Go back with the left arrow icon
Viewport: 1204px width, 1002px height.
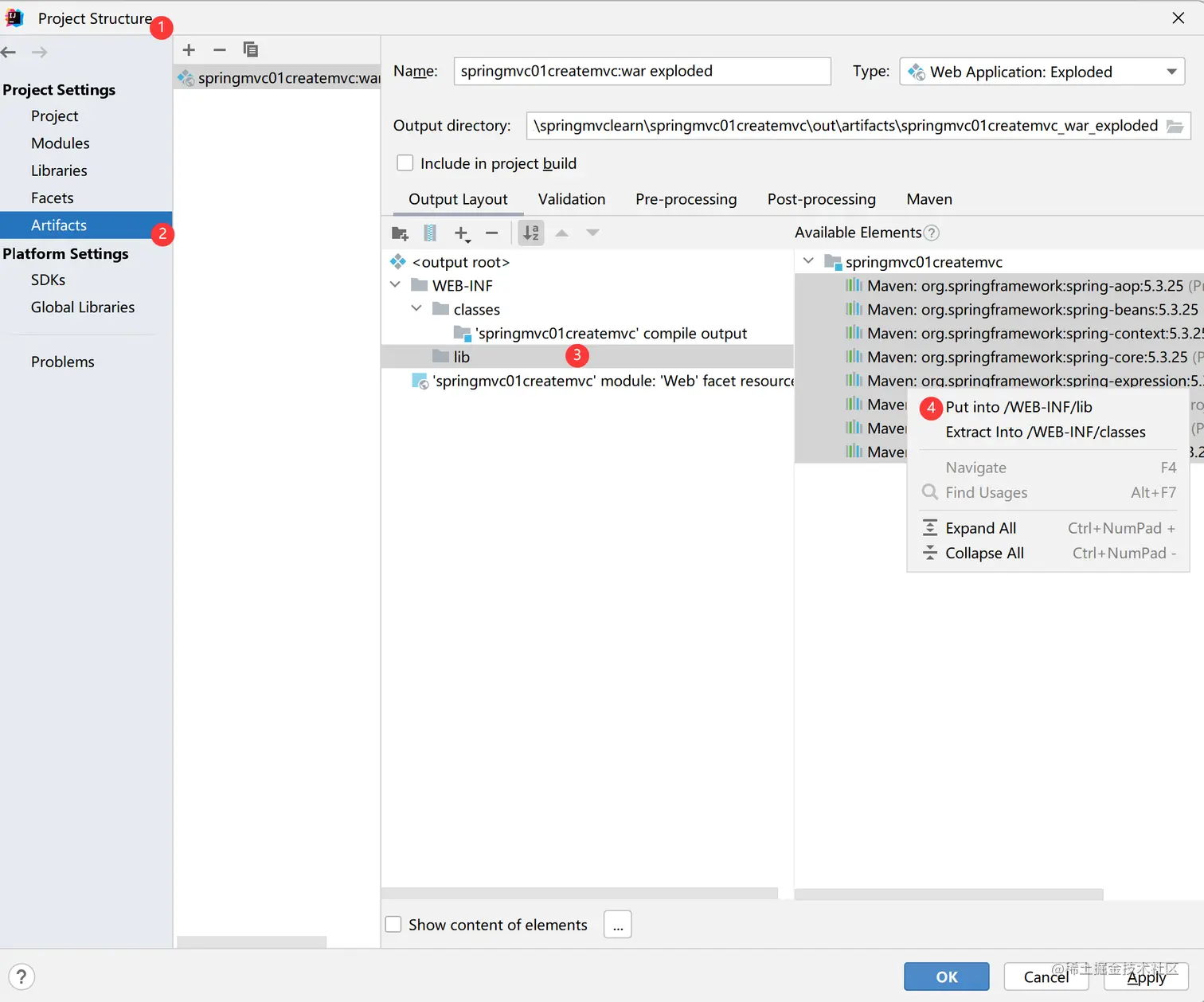click(x=9, y=53)
